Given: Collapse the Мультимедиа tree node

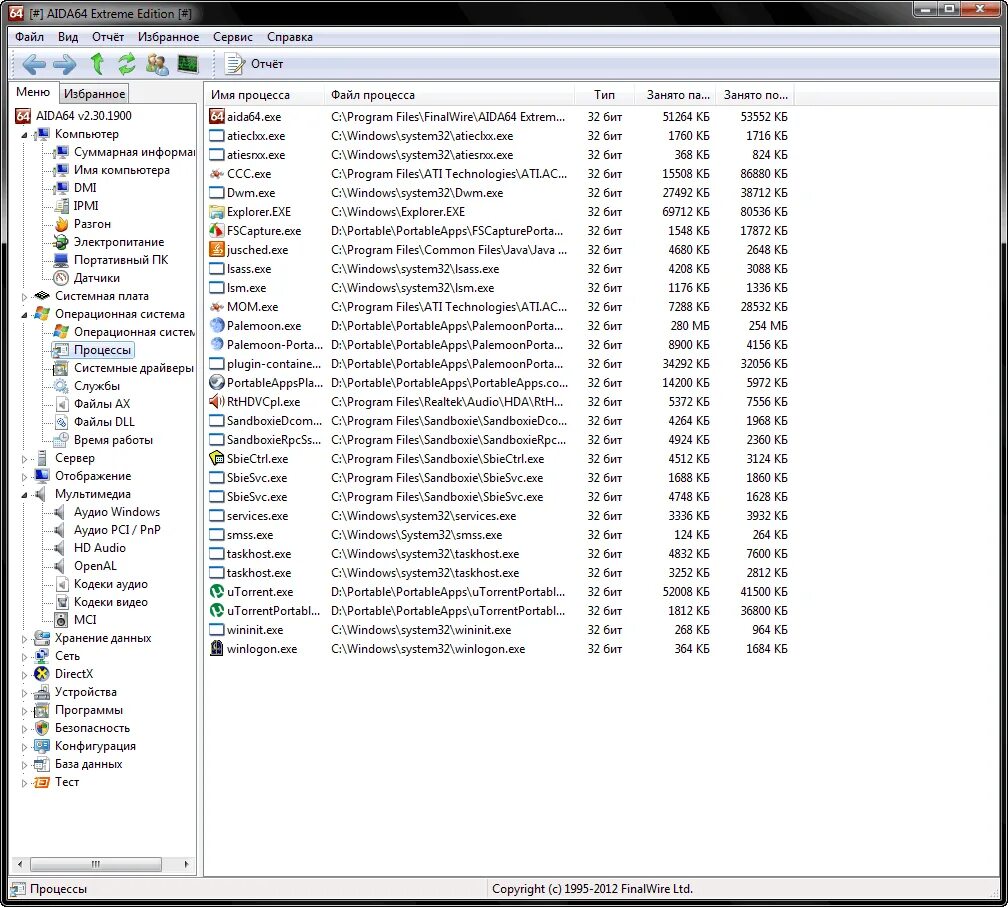Looking at the screenshot, I should click(24, 494).
